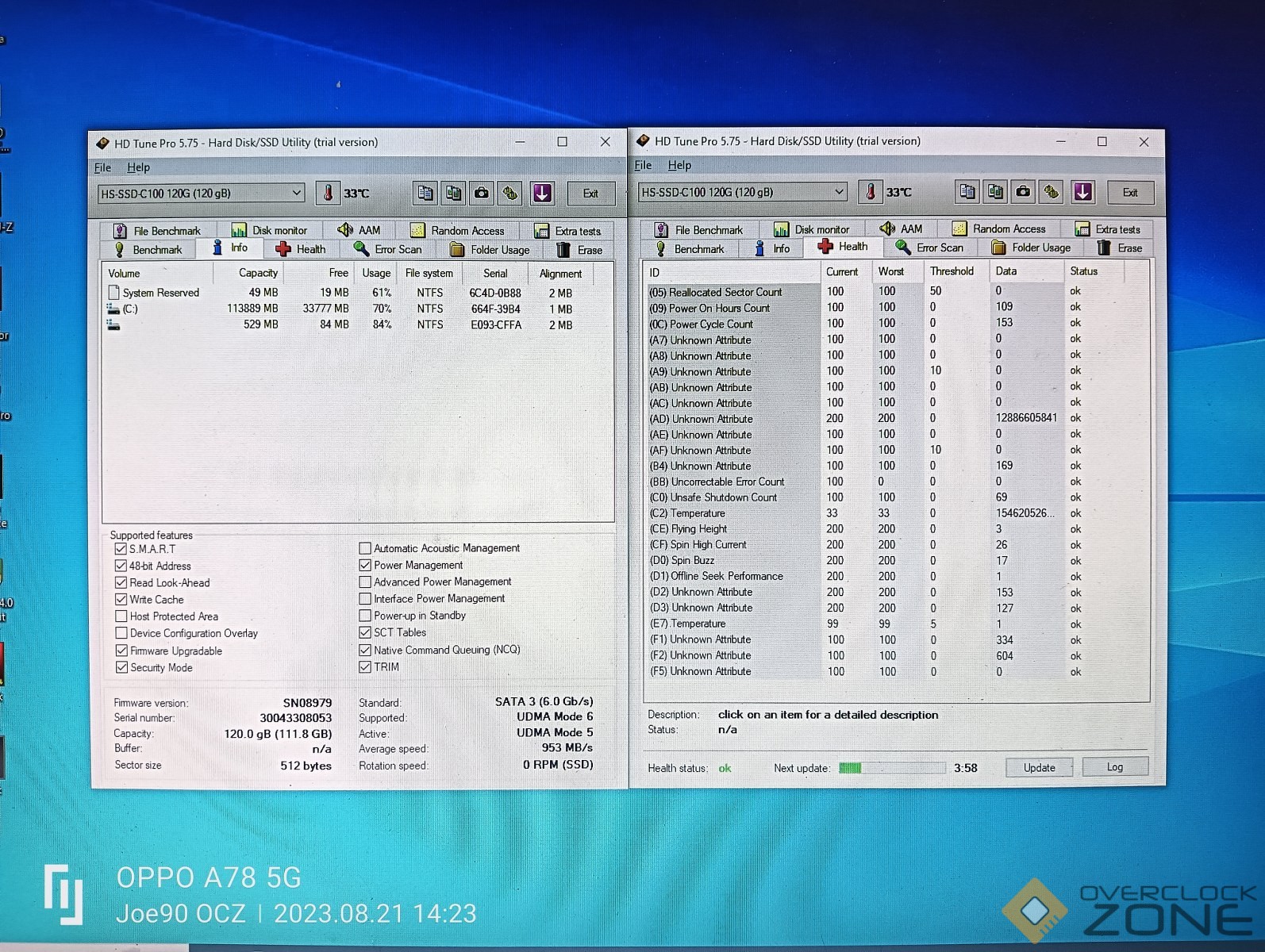Open File menu in right window

click(643, 165)
